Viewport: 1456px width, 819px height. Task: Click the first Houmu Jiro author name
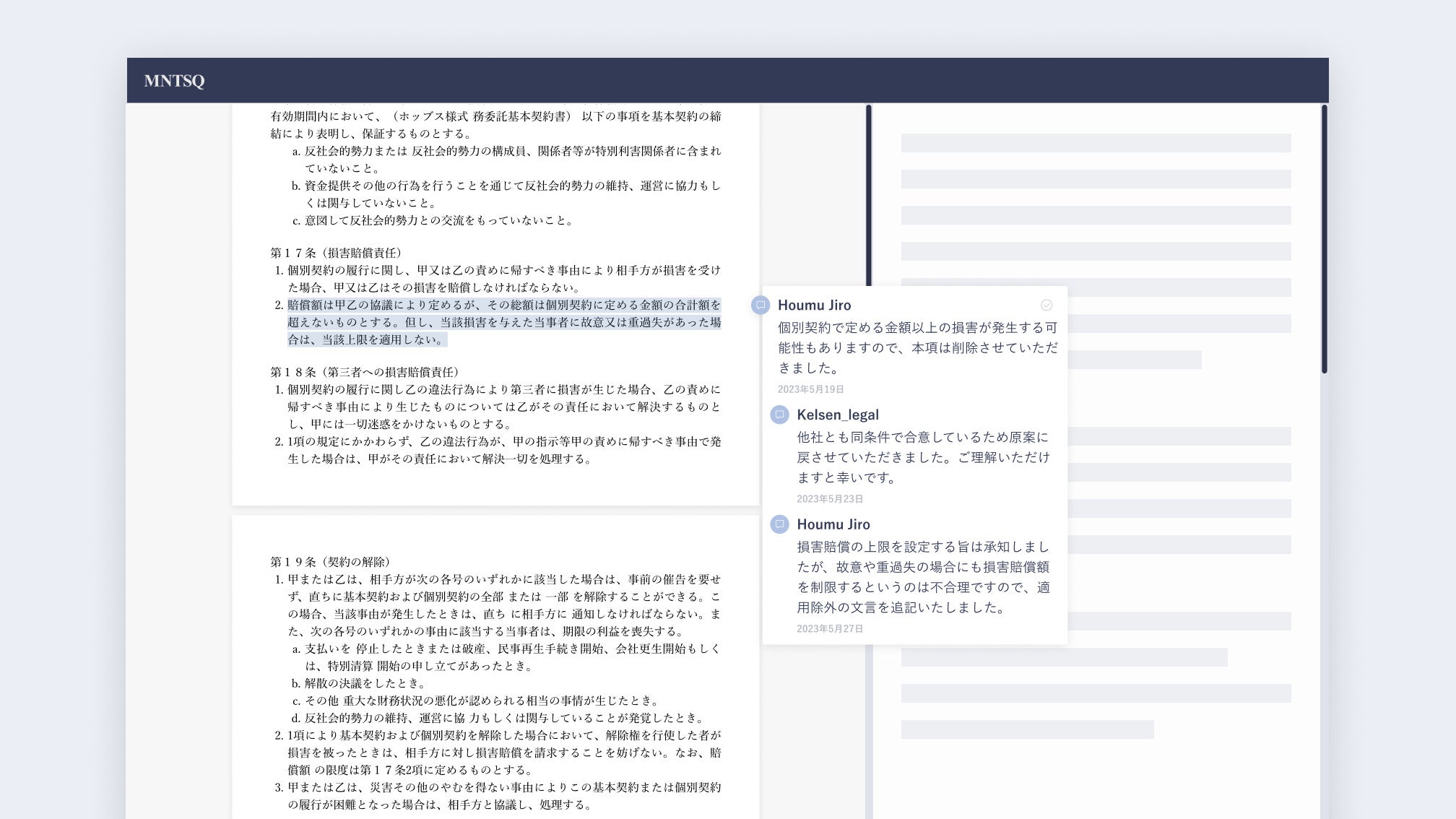tap(814, 305)
